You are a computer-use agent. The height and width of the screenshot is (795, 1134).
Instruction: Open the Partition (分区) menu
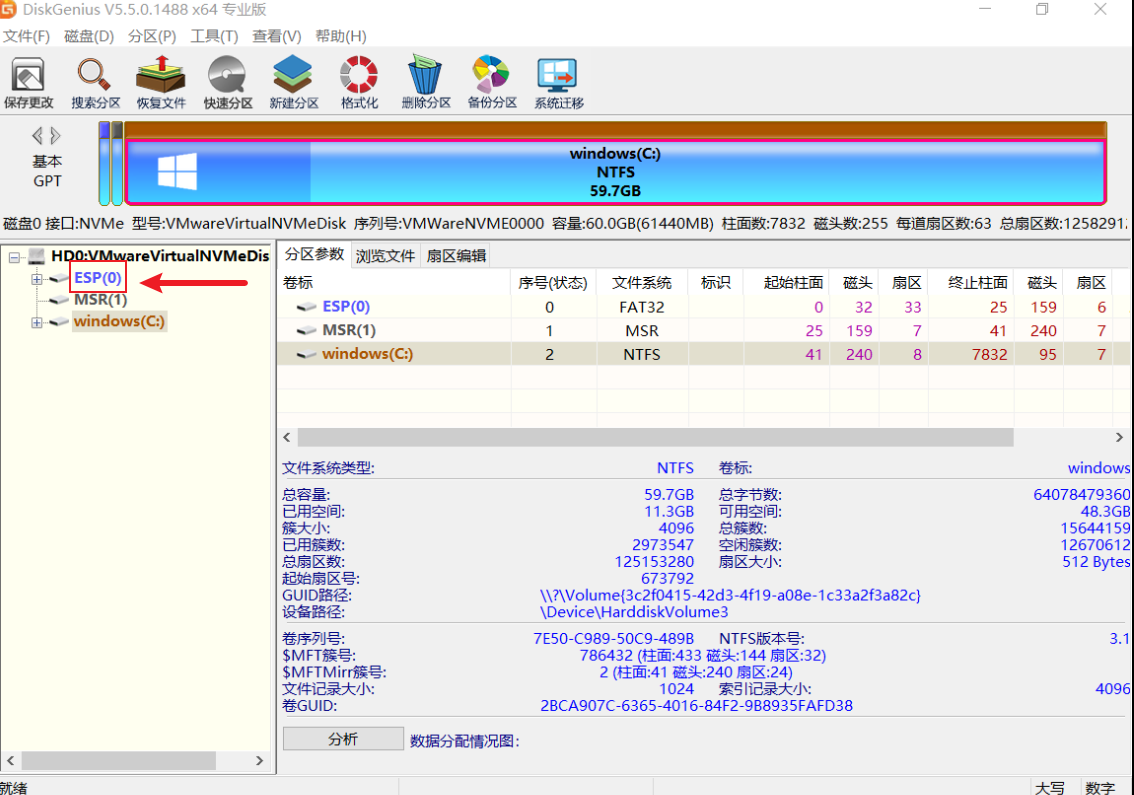[152, 36]
